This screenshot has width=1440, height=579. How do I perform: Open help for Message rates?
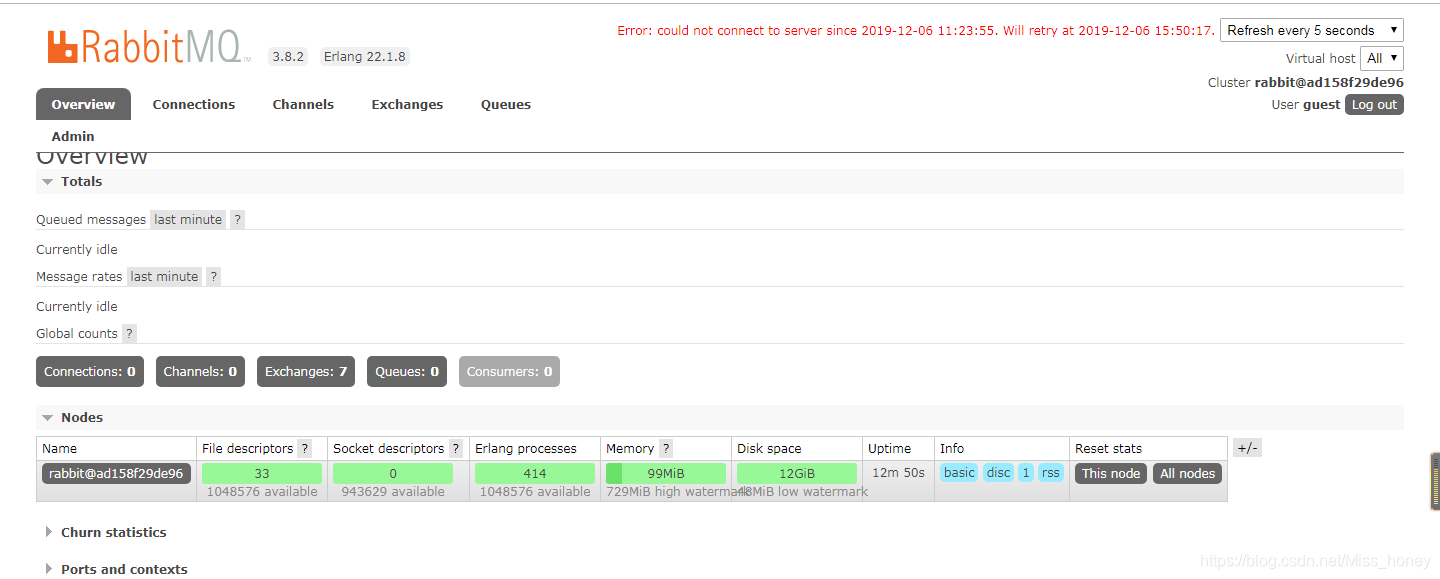(213, 276)
